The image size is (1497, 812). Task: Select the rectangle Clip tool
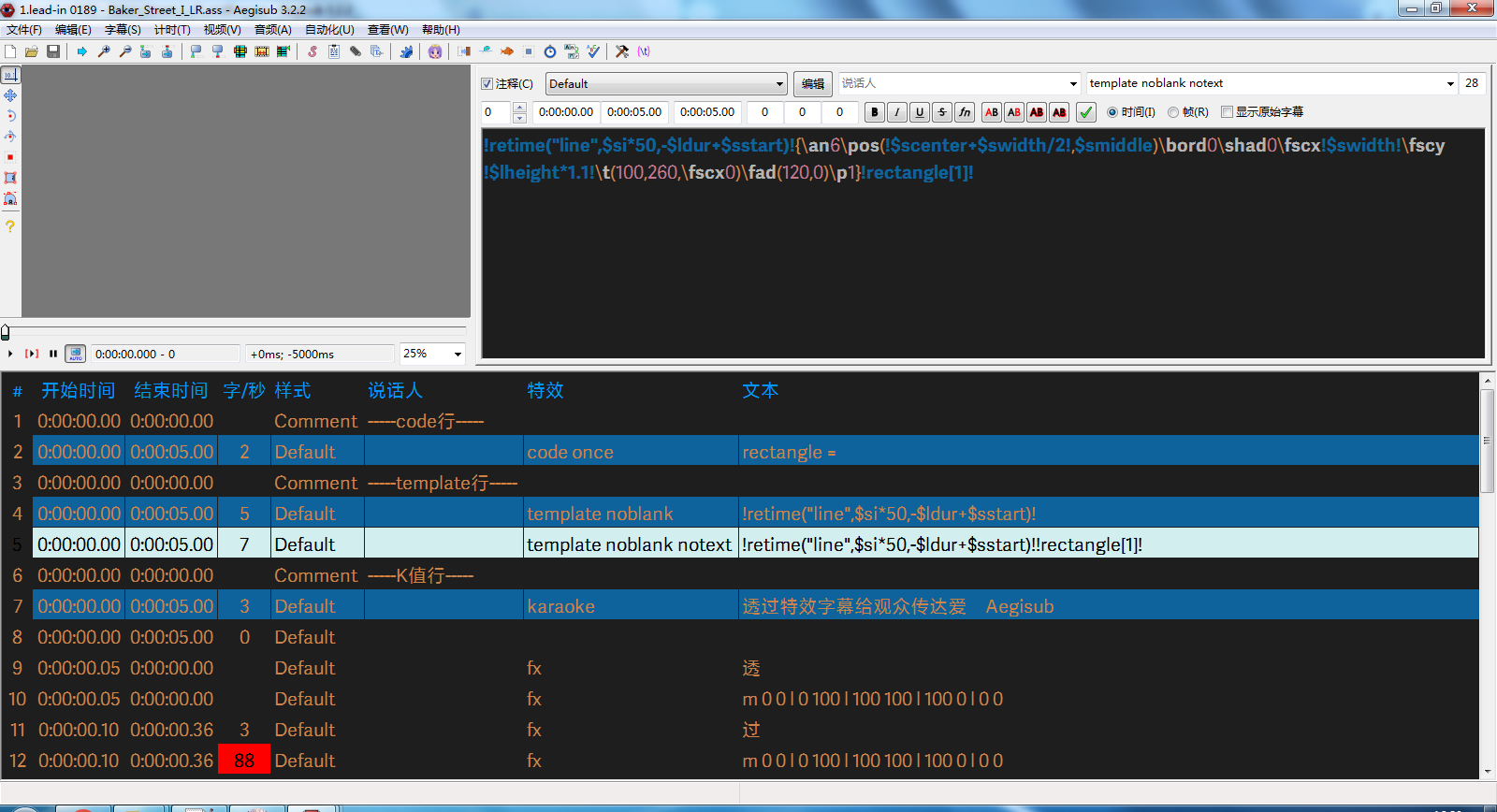pos(10,178)
